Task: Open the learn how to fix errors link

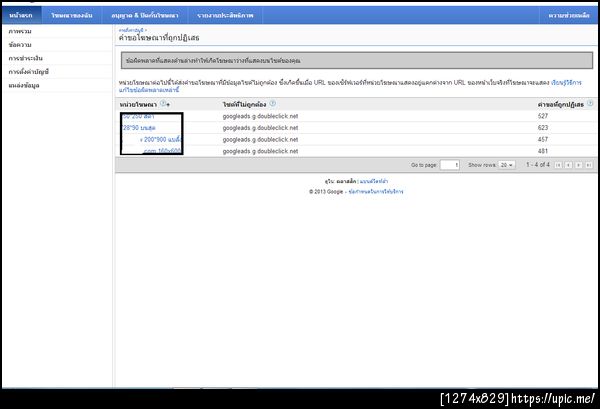Action: 566,83
